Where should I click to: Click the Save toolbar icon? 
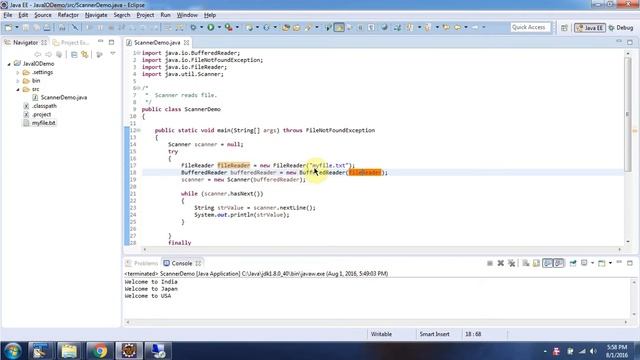click(25, 27)
